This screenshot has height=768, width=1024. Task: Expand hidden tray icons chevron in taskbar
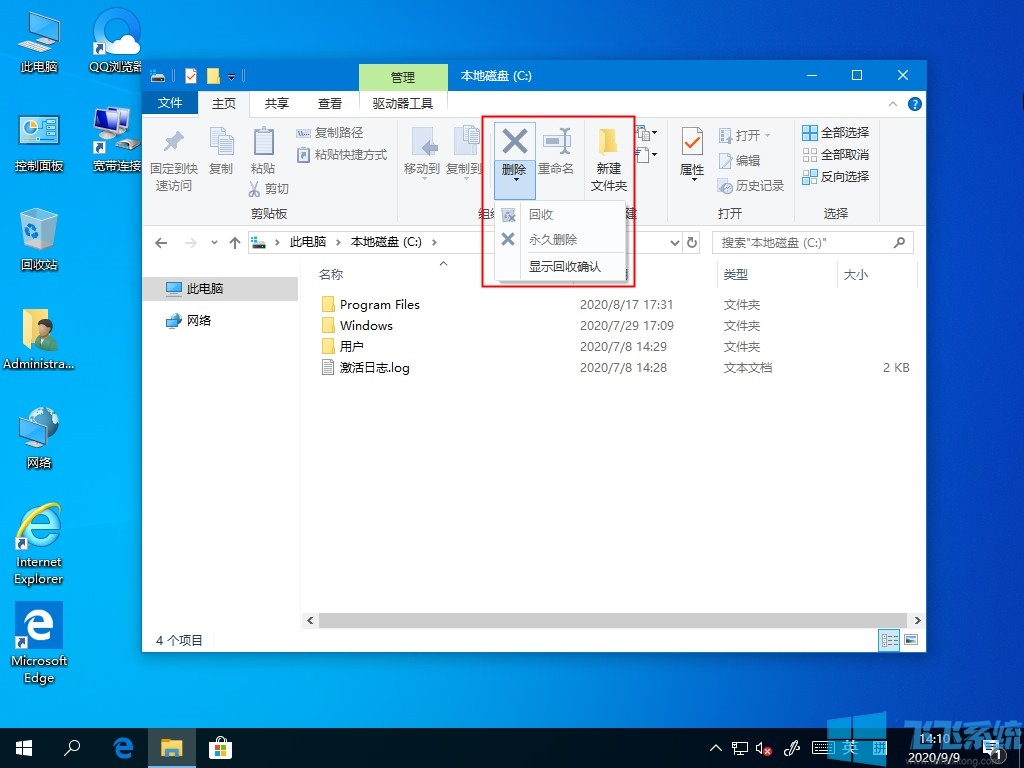(716, 747)
